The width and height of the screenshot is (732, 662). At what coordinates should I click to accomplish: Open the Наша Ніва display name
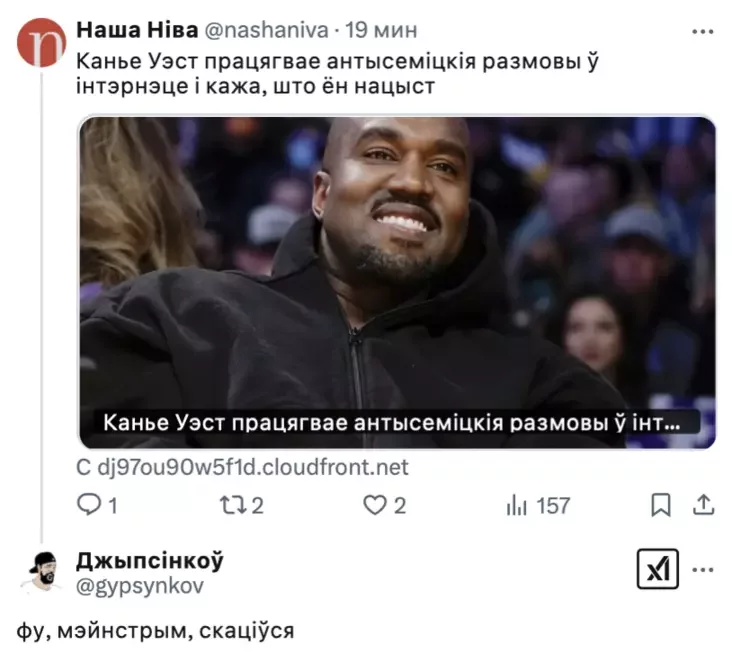(137, 30)
